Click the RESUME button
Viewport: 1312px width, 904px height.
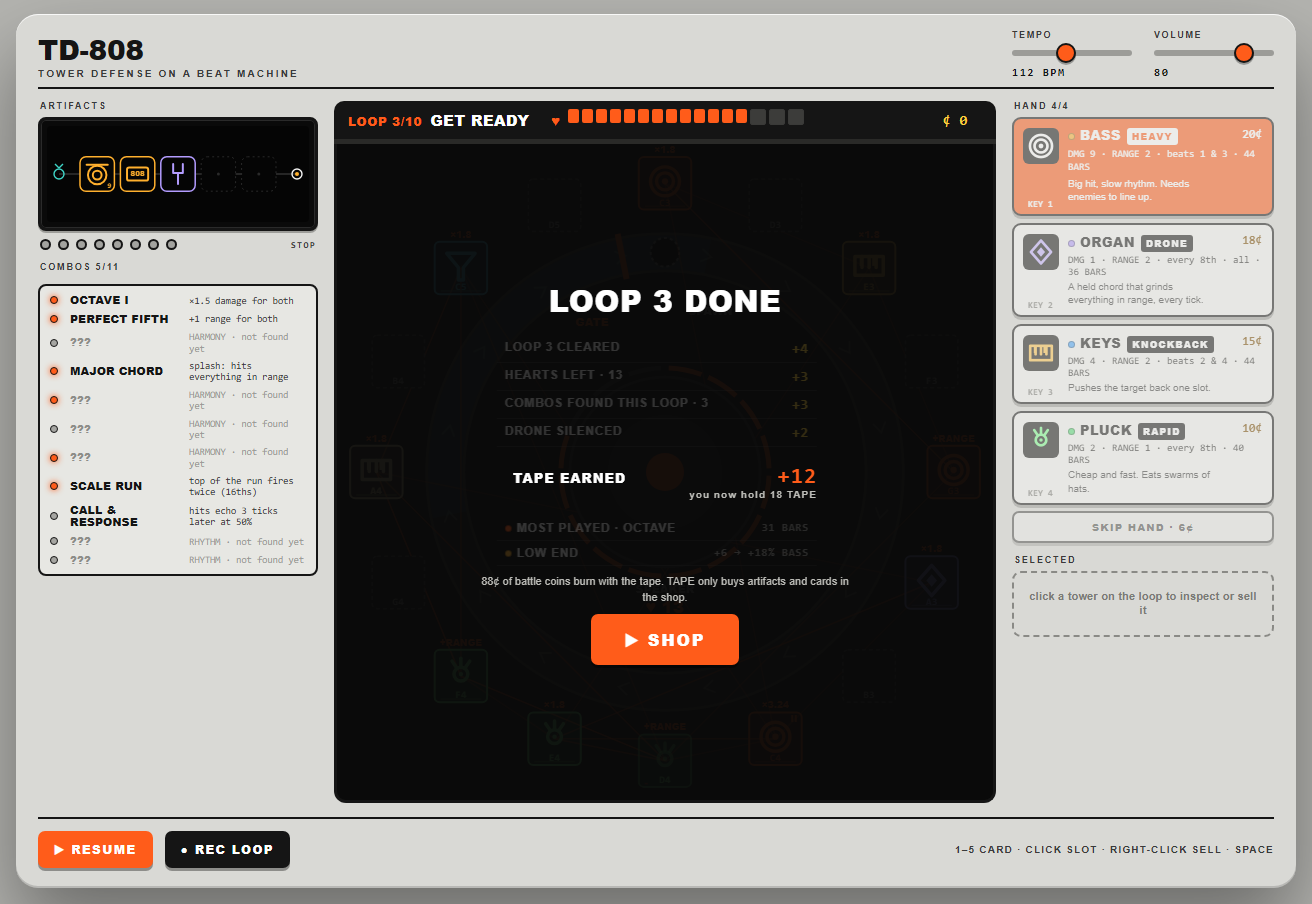coord(95,850)
